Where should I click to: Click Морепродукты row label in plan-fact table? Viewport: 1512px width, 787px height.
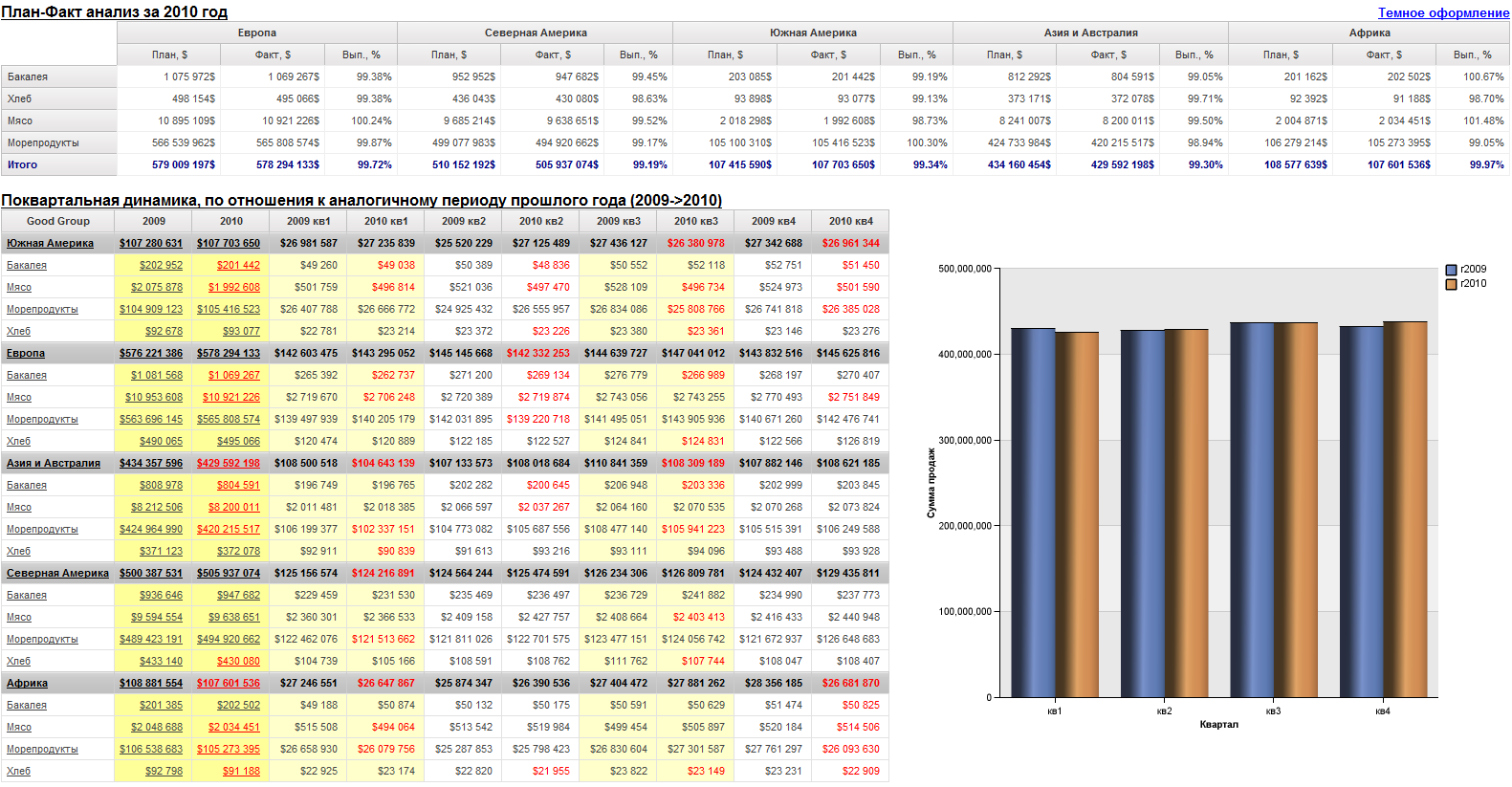coord(58,142)
